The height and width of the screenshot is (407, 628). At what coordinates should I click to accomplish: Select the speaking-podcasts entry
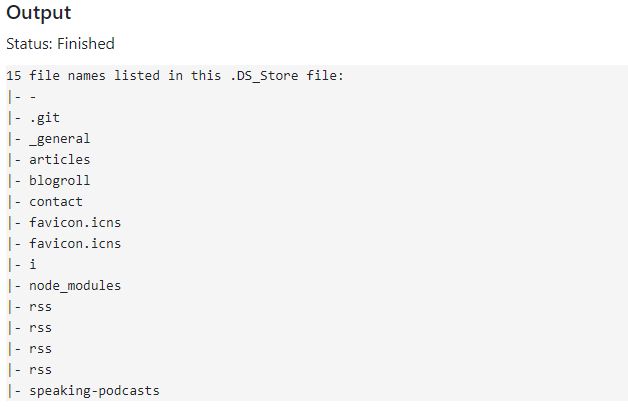point(94,391)
